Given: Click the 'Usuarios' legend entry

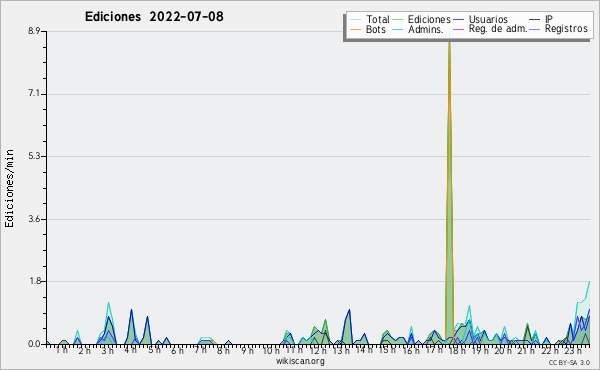Looking at the screenshot, I should 488,19.
